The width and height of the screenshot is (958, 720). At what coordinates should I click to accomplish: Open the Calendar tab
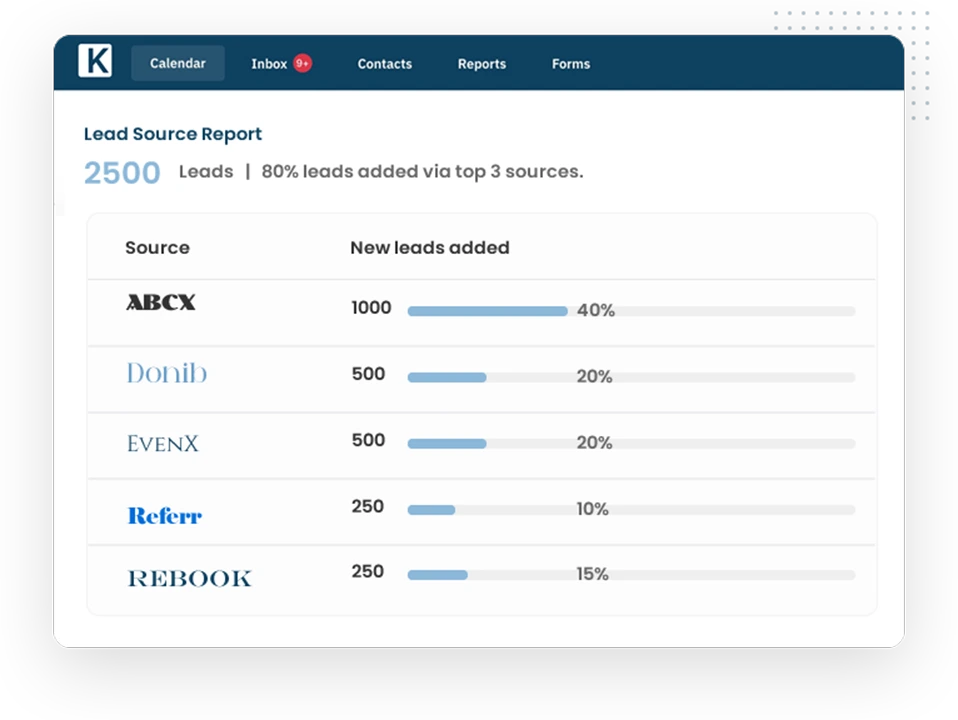click(178, 63)
